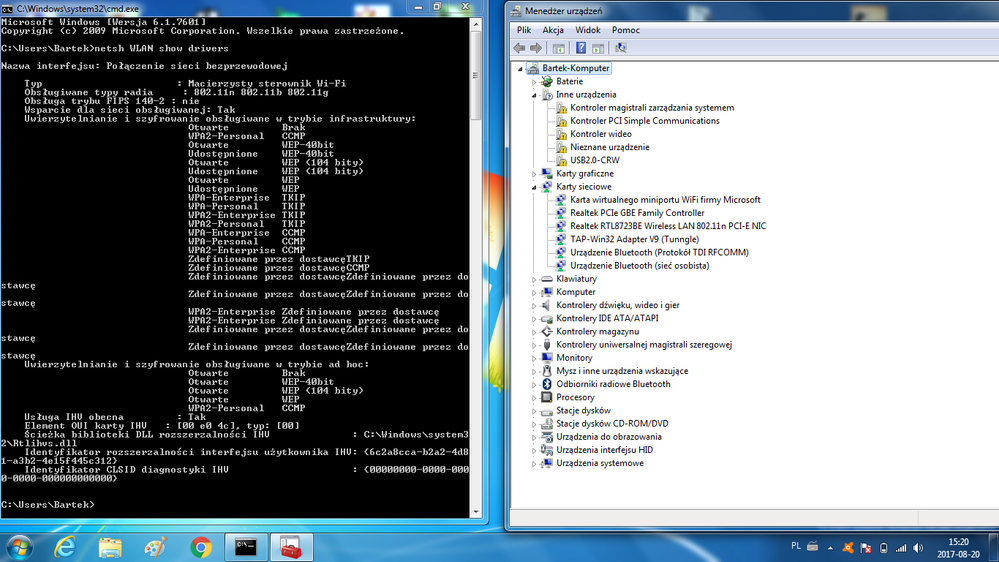
Task: Expand the Baterie category
Action: (x=535, y=82)
